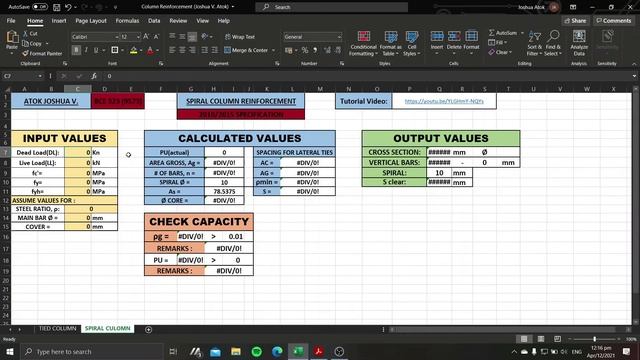Open the Insert tab

pyautogui.click(x=59, y=20)
